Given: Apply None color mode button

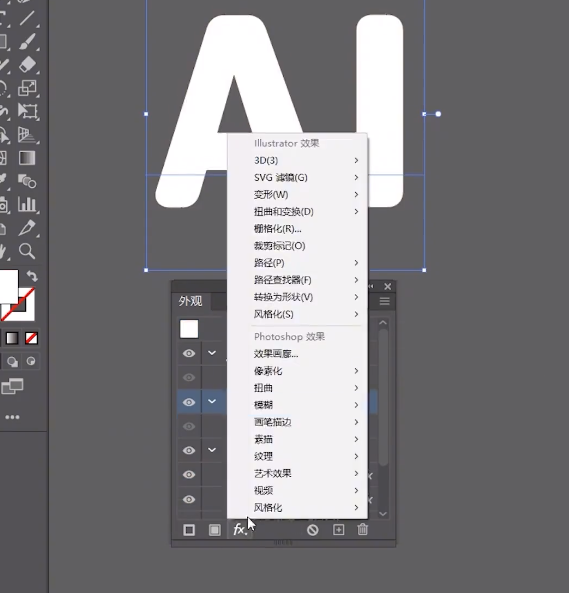Looking at the screenshot, I should pos(31,338).
